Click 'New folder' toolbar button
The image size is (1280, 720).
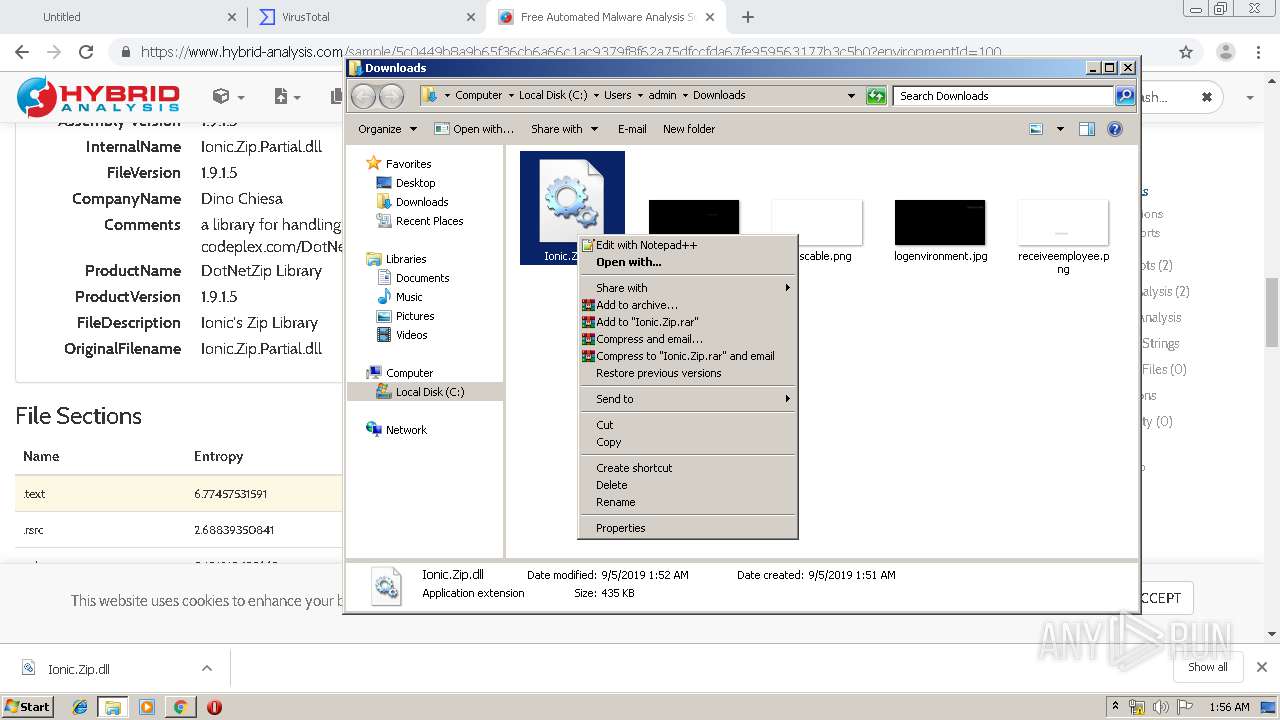tap(689, 129)
